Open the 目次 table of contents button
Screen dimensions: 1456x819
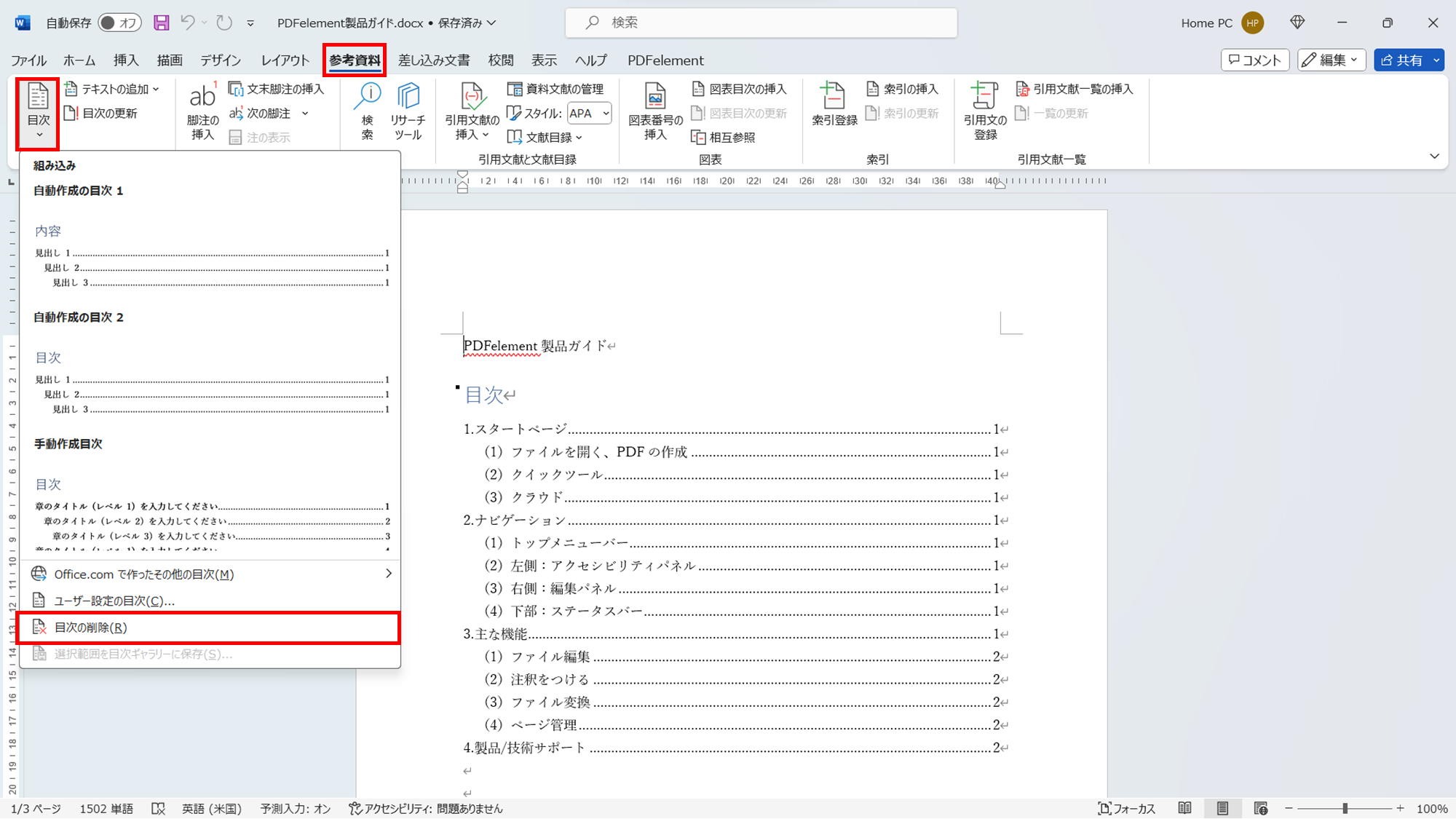[x=38, y=113]
